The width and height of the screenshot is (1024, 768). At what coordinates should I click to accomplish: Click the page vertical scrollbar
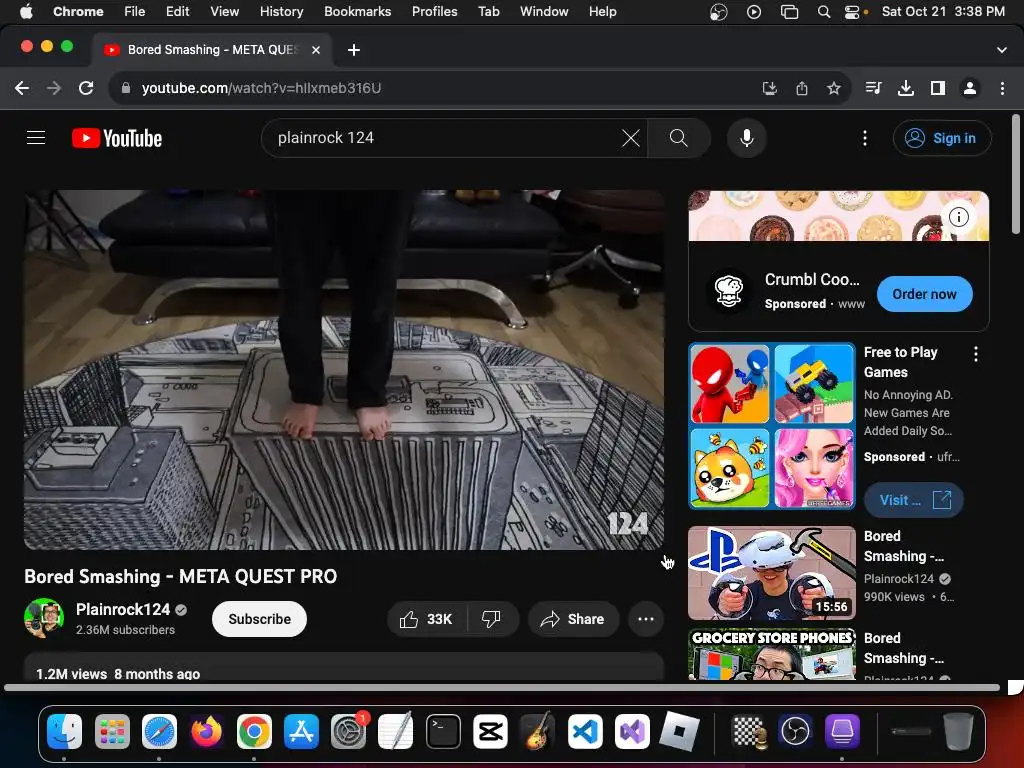point(1016,174)
